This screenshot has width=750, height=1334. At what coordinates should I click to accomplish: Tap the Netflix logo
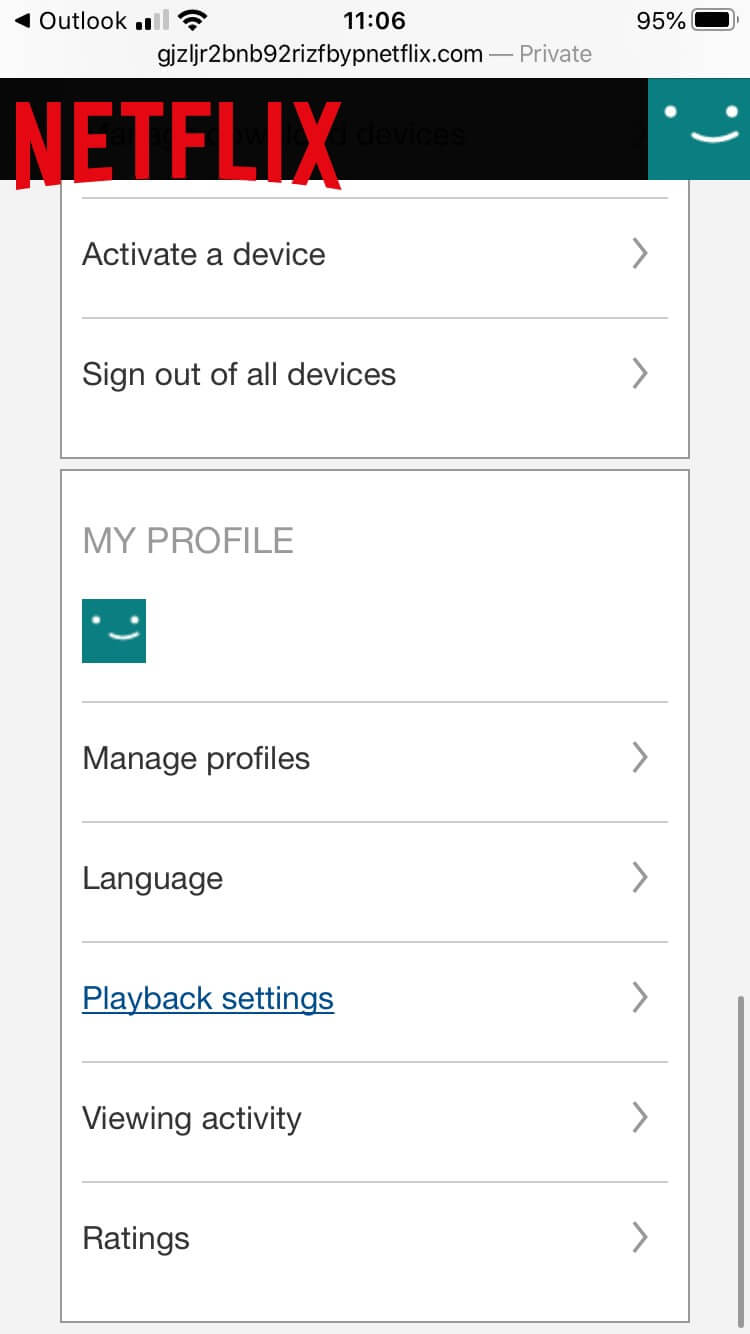click(x=178, y=143)
